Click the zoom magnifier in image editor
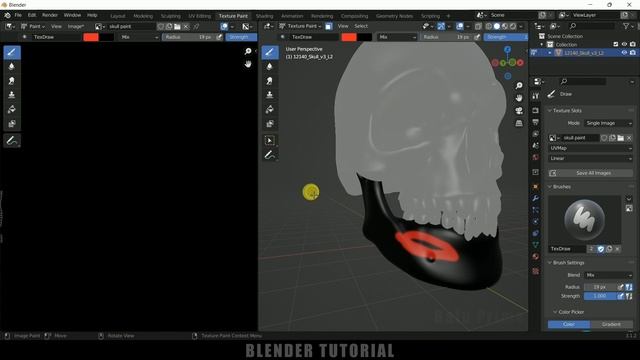Image resolution: width=640 pixels, height=360 pixels. (248, 51)
